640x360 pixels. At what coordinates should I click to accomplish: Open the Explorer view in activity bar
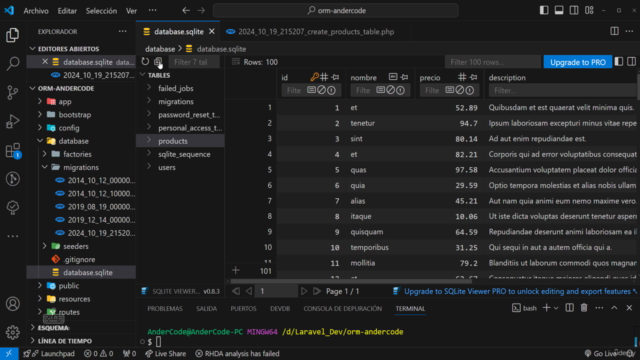(13, 35)
